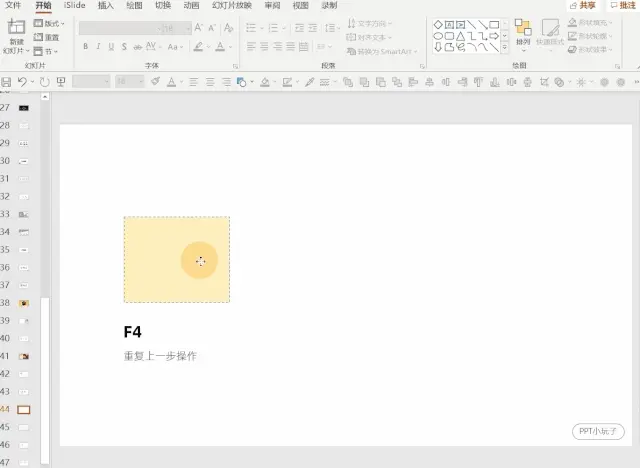The height and width of the screenshot is (468, 640).
Task: Switch to the 插入 (Insert) tab
Action: (106, 5)
